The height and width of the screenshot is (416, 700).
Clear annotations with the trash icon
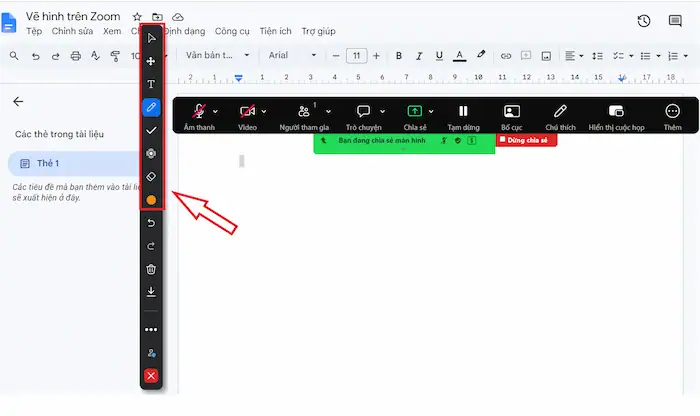(151, 269)
